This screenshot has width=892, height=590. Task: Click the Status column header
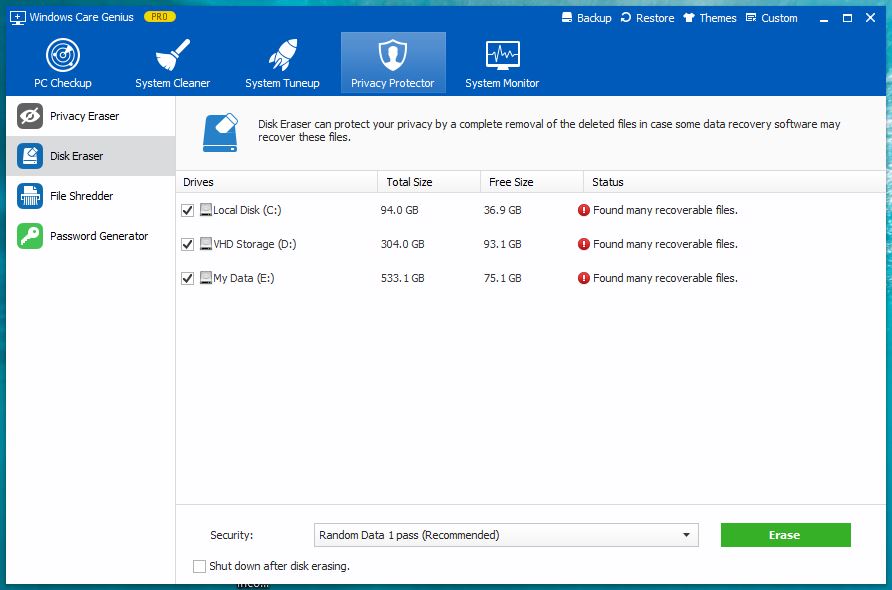click(734, 182)
